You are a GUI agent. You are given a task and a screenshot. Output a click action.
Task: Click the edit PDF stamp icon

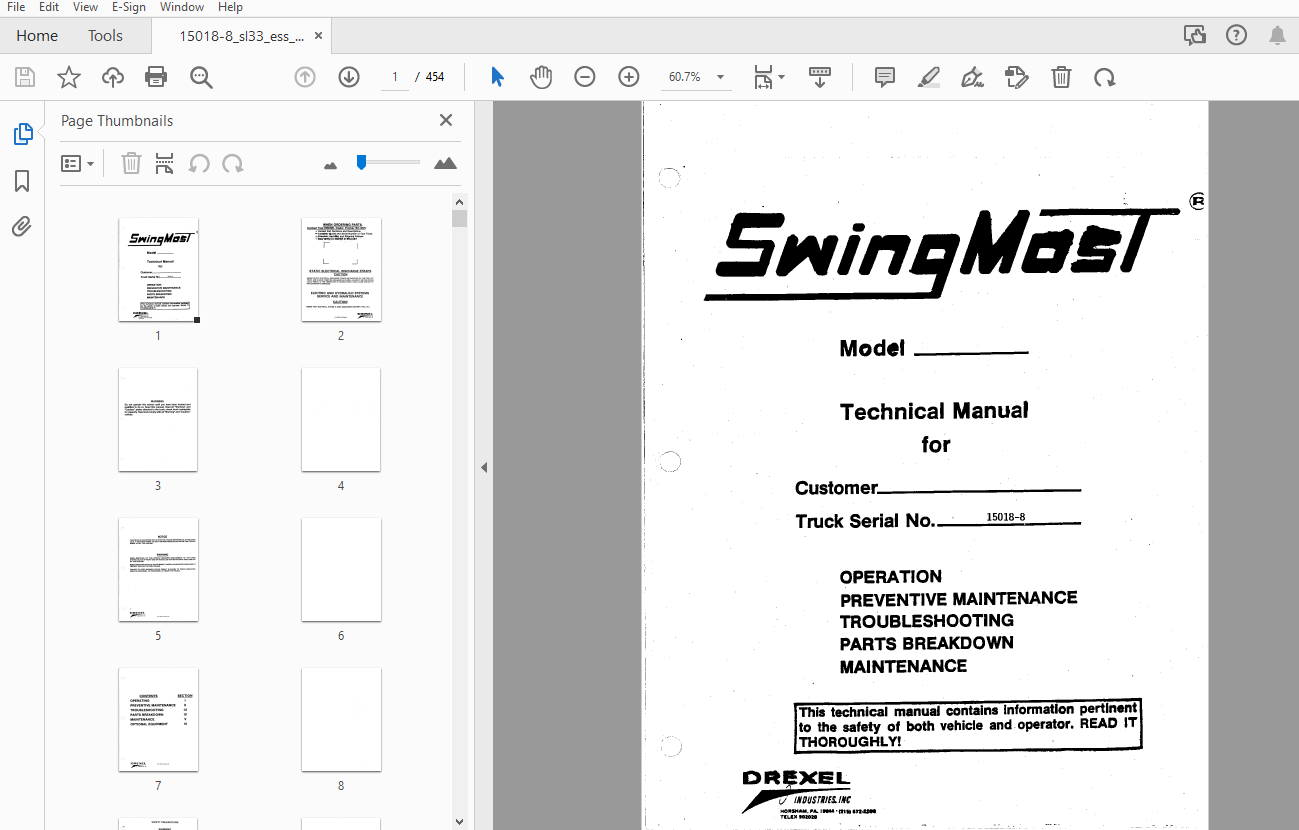coord(1016,77)
